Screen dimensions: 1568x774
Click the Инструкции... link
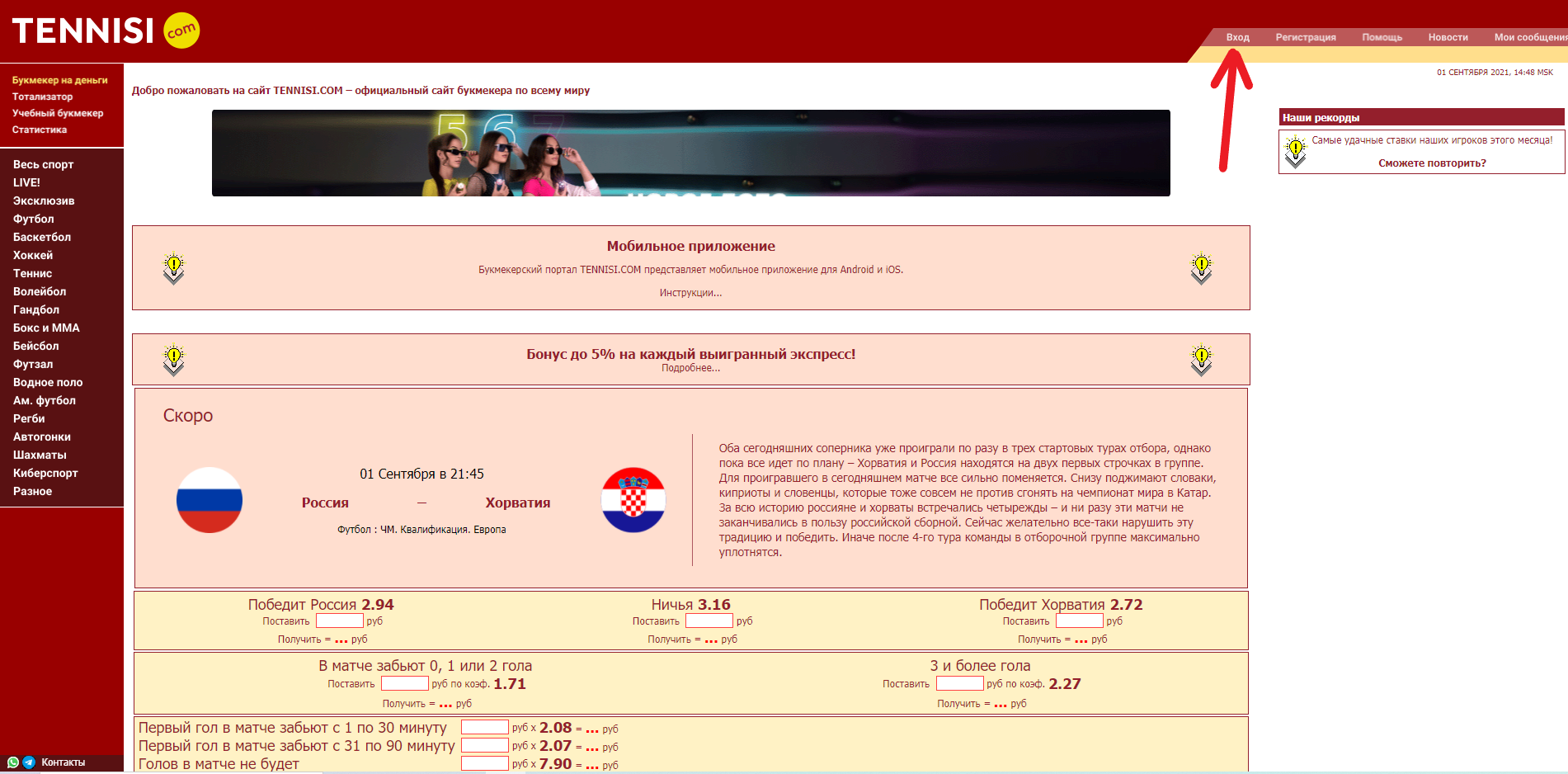[691, 293]
